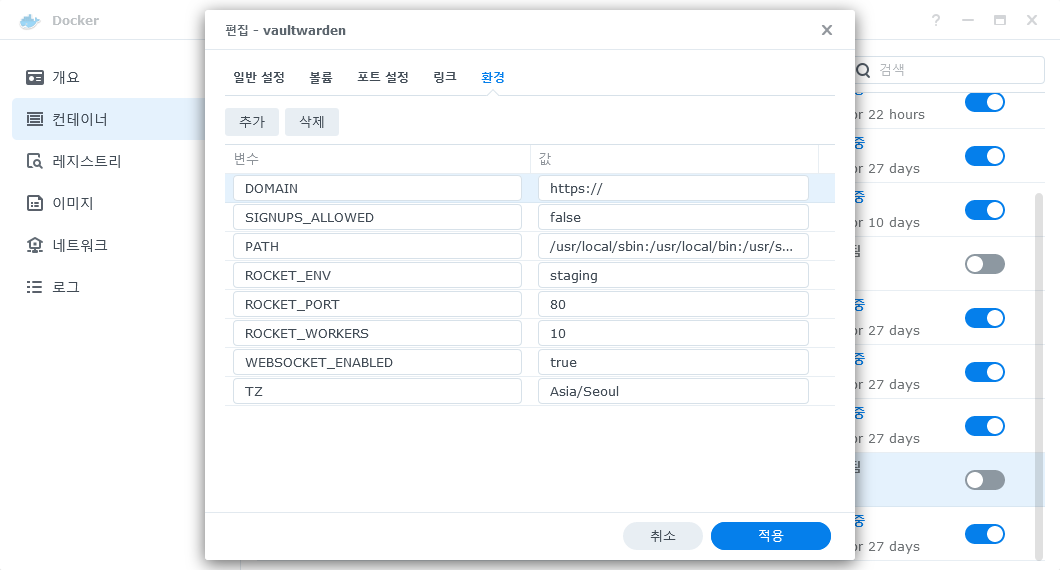1060x570 pixels.
Task: Click the help question mark icon
Action: [936, 20]
